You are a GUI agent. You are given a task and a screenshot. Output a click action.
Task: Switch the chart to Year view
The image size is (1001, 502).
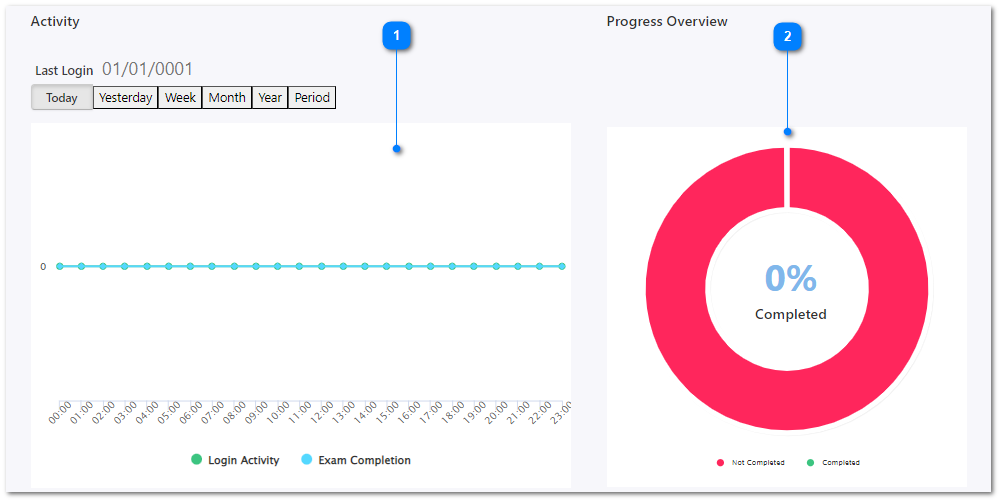click(270, 98)
